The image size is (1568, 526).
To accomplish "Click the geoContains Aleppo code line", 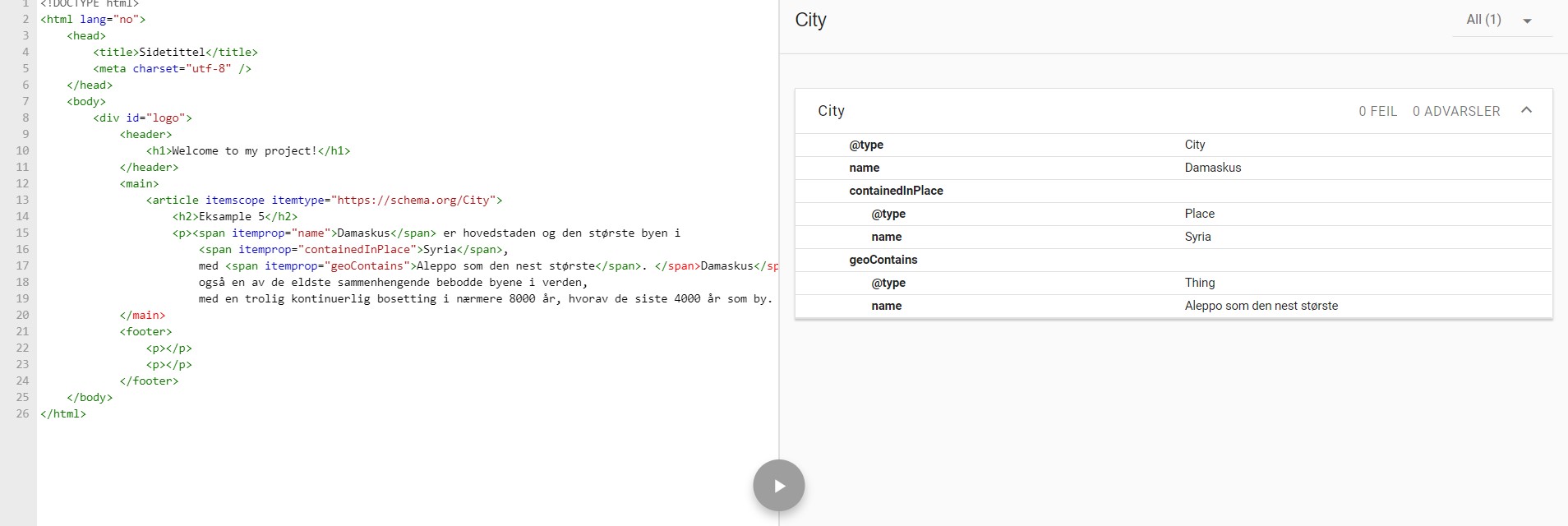I will [x=488, y=265].
